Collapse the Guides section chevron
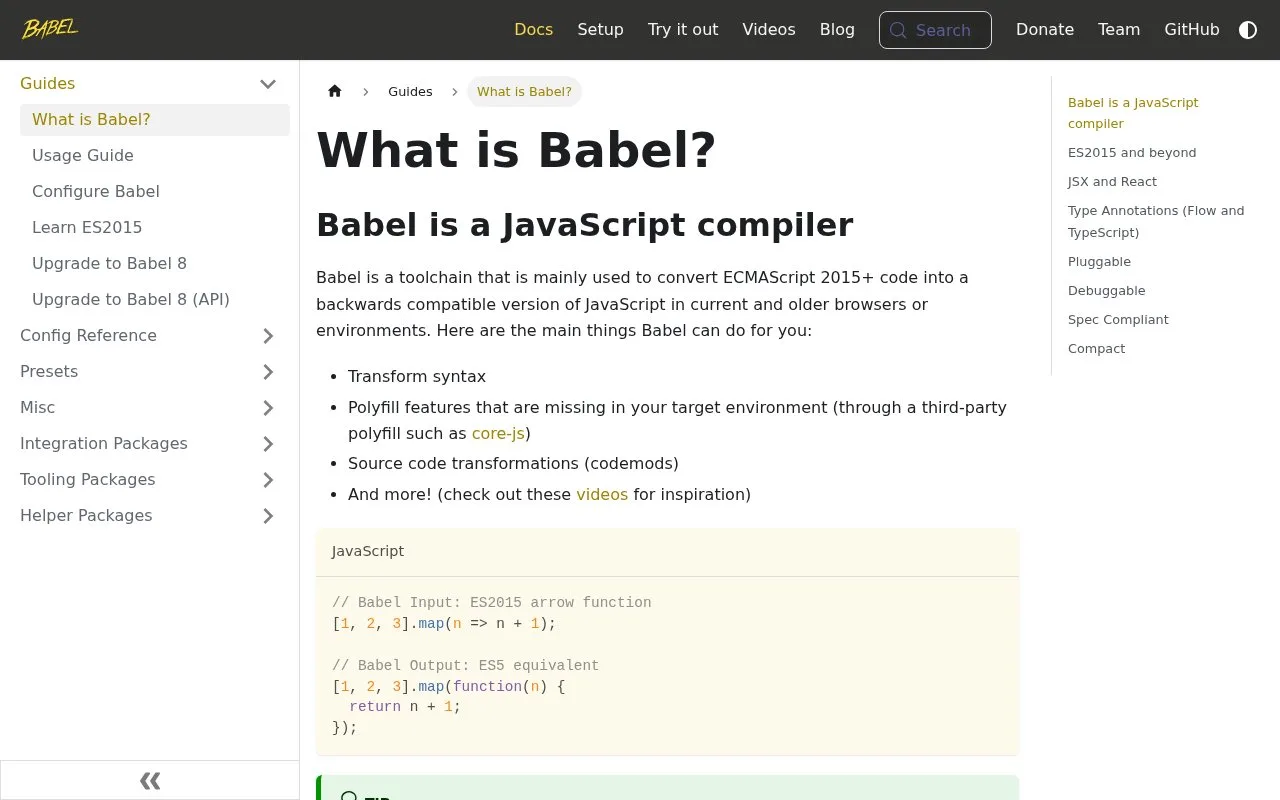The width and height of the screenshot is (1280, 800). (x=268, y=84)
